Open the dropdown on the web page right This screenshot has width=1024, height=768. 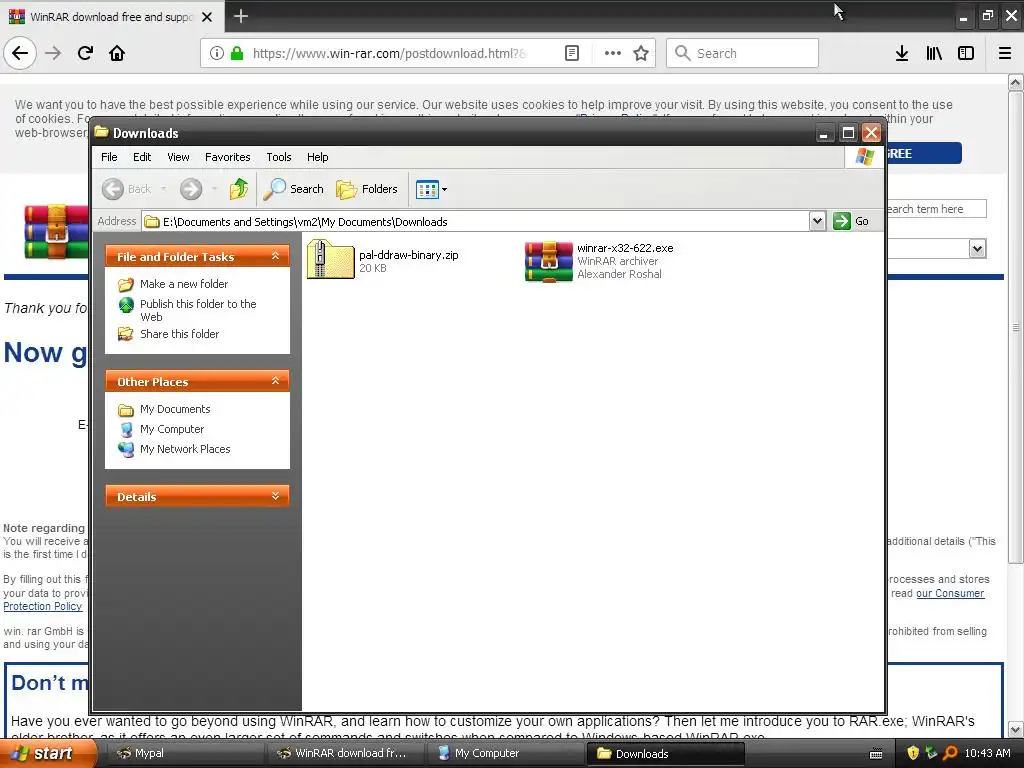977,248
